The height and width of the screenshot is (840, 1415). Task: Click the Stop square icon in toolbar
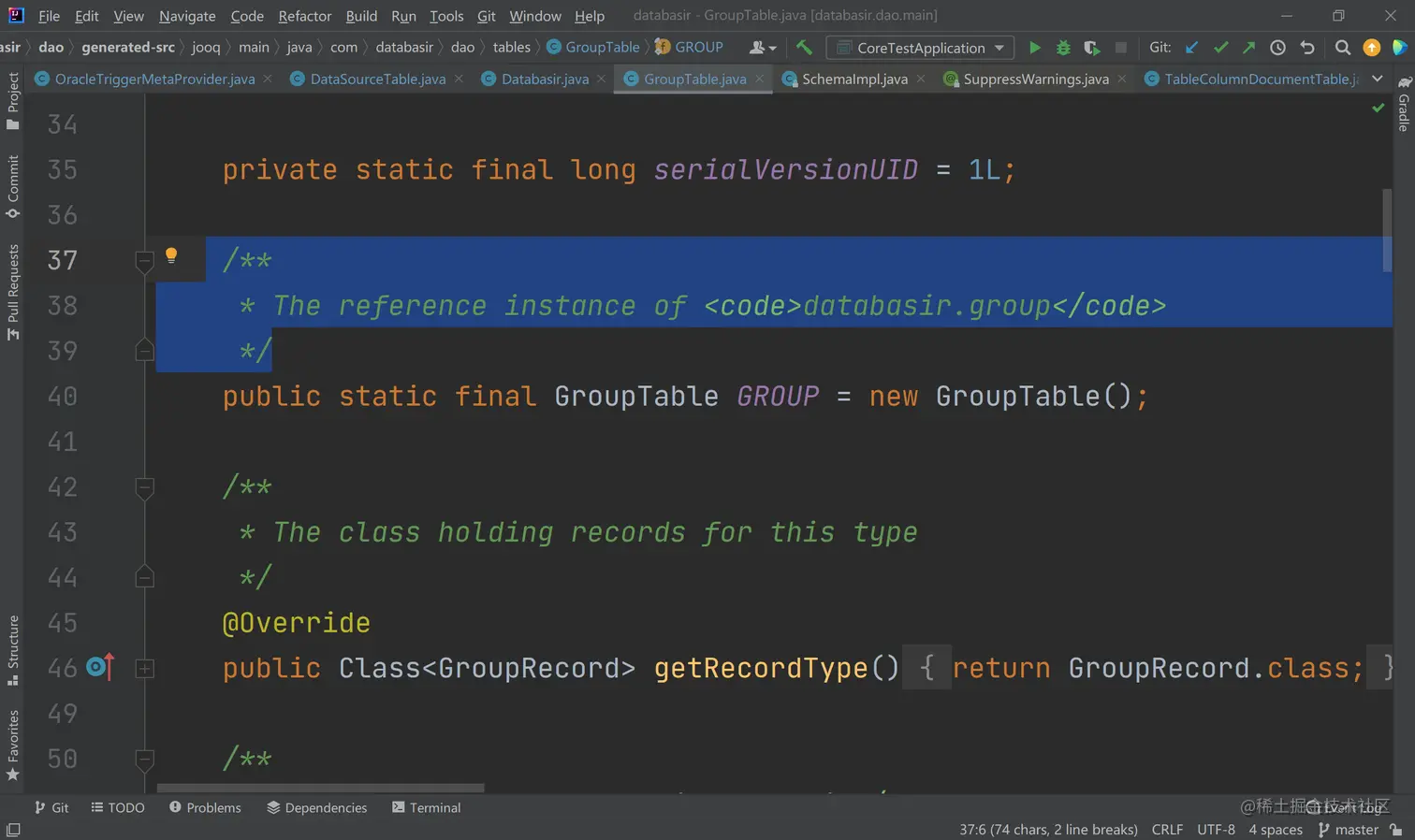coord(1120,48)
